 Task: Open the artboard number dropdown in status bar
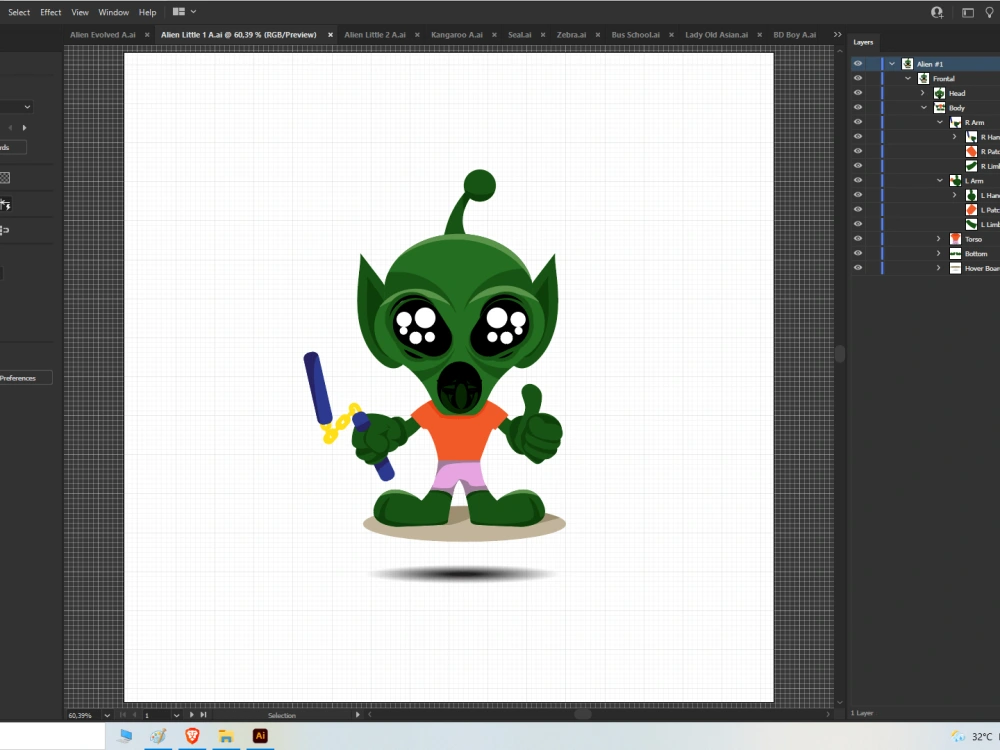pyautogui.click(x=176, y=715)
